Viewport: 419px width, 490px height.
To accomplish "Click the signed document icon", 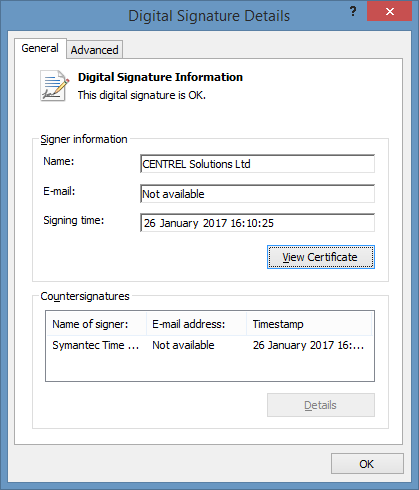I will (x=55, y=86).
